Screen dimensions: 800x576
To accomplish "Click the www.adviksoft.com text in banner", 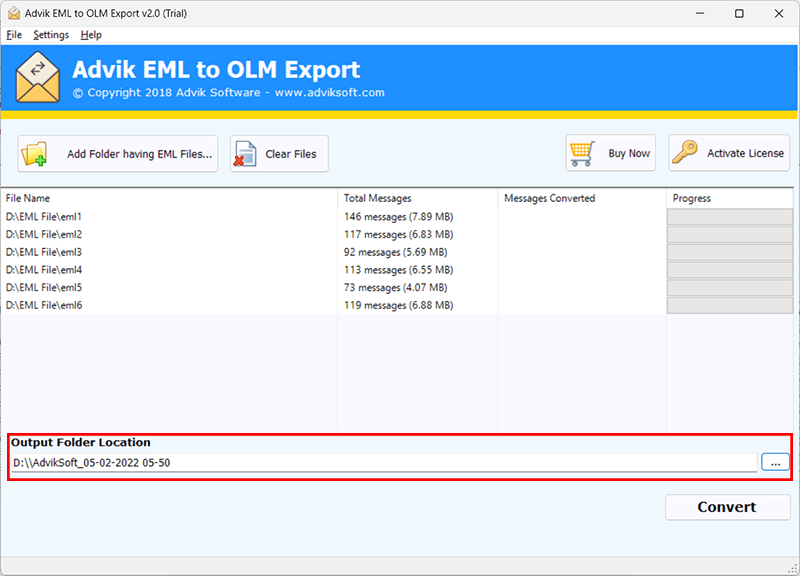I will pyautogui.click(x=330, y=93).
